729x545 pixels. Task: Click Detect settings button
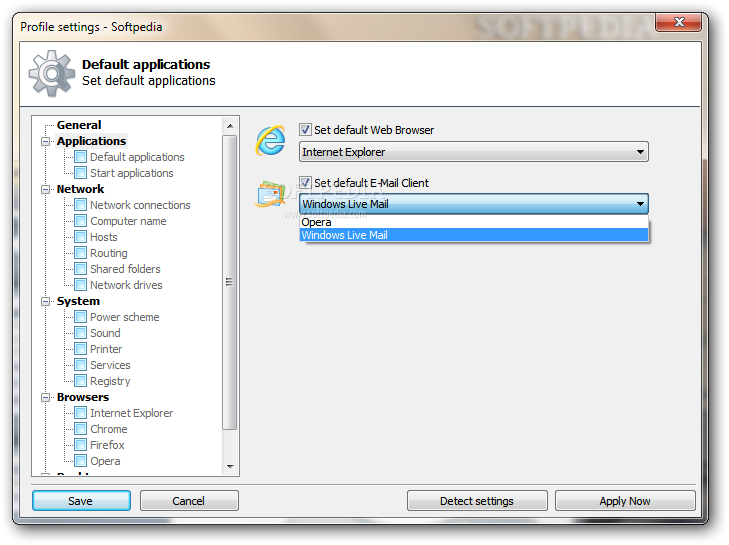point(477,501)
